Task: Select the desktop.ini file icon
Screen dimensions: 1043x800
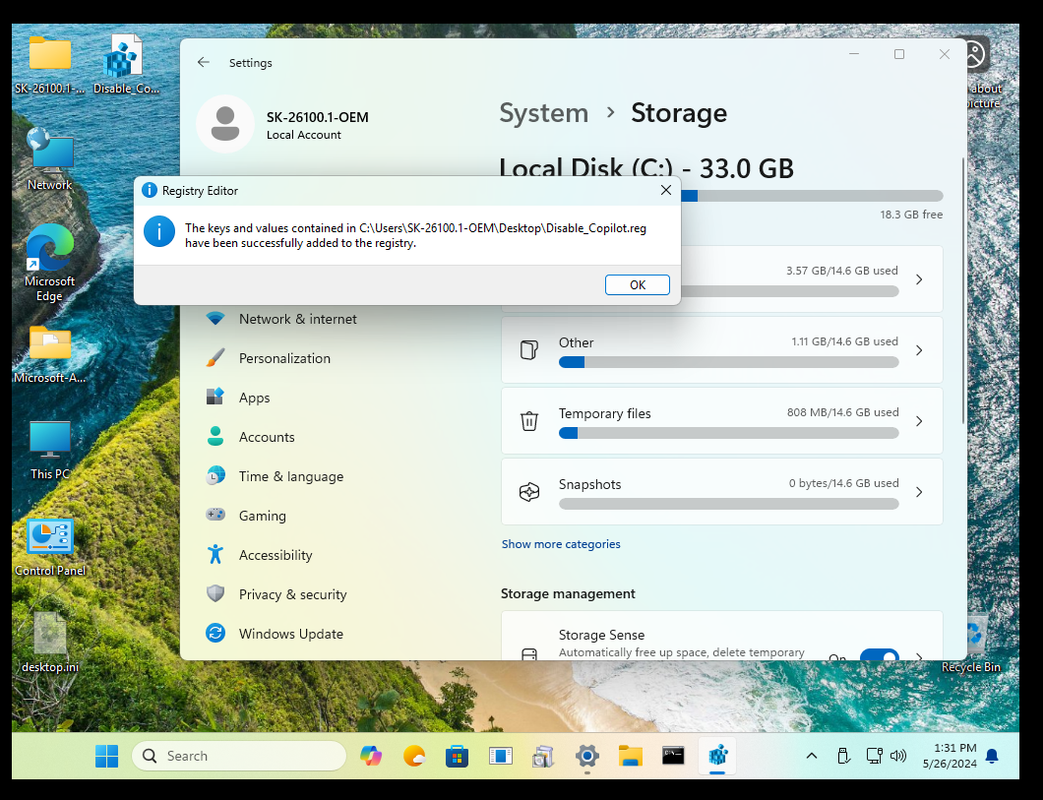Action: point(50,642)
